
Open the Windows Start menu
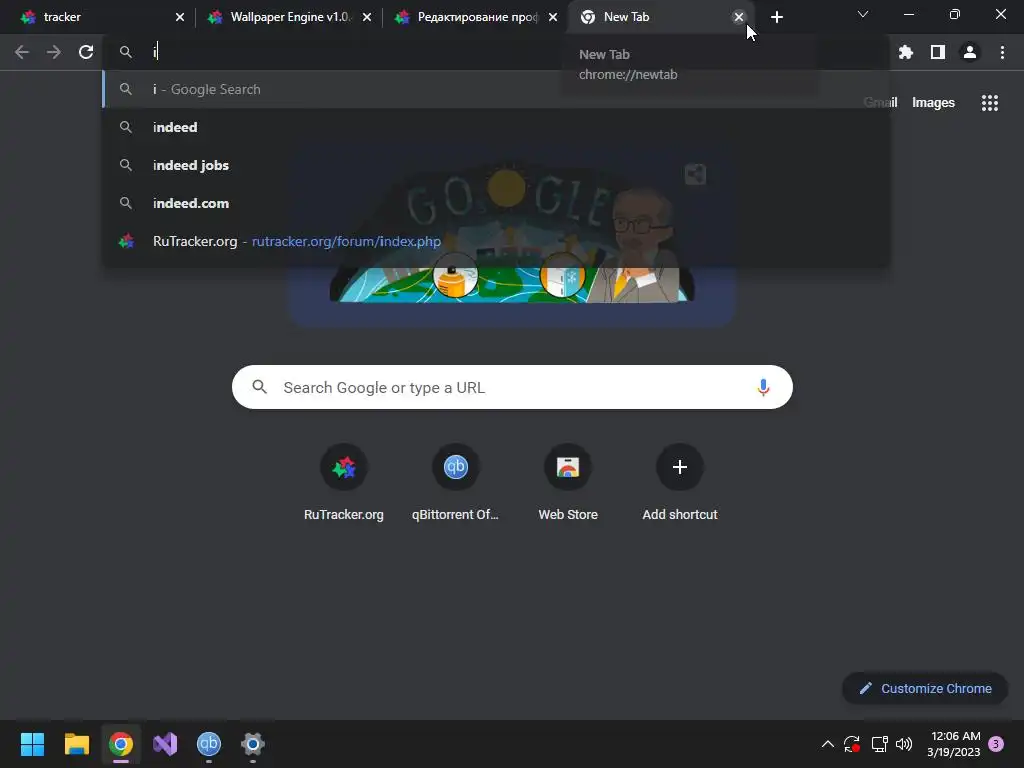[x=32, y=744]
